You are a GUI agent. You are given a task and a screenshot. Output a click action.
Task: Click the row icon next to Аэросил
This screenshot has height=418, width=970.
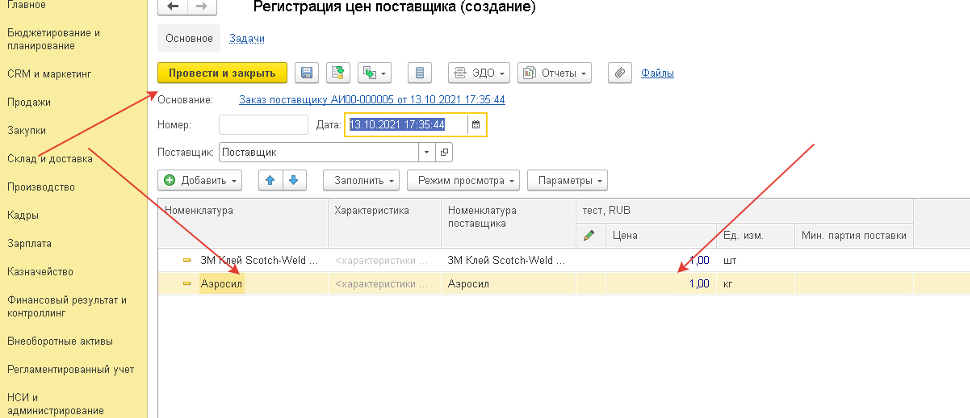pyautogui.click(x=186, y=284)
